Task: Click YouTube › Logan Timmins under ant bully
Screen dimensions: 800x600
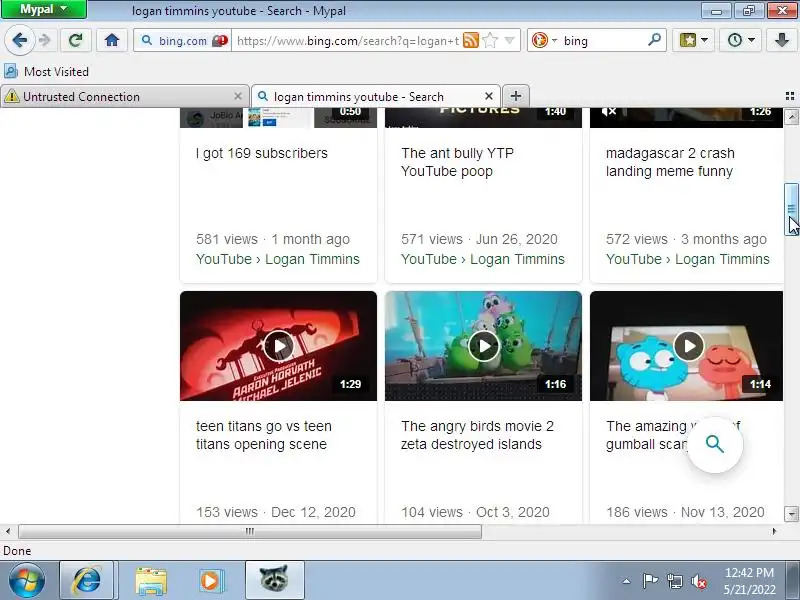Action: [x=483, y=259]
